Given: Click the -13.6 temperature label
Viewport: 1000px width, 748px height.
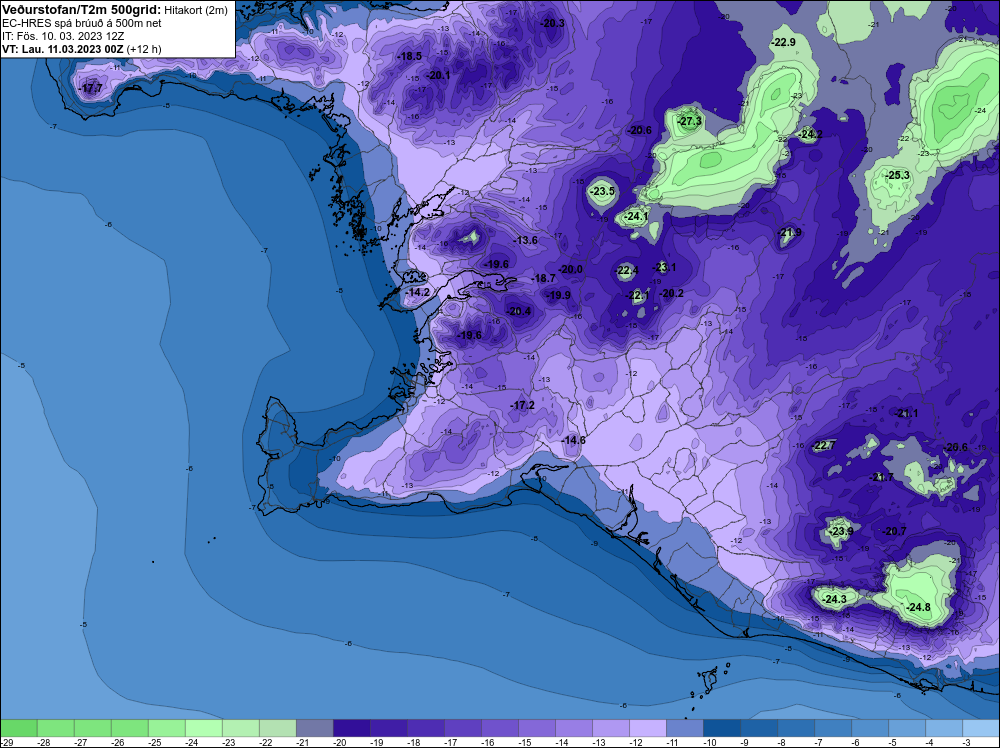Looking at the screenshot, I should click(x=526, y=240).
